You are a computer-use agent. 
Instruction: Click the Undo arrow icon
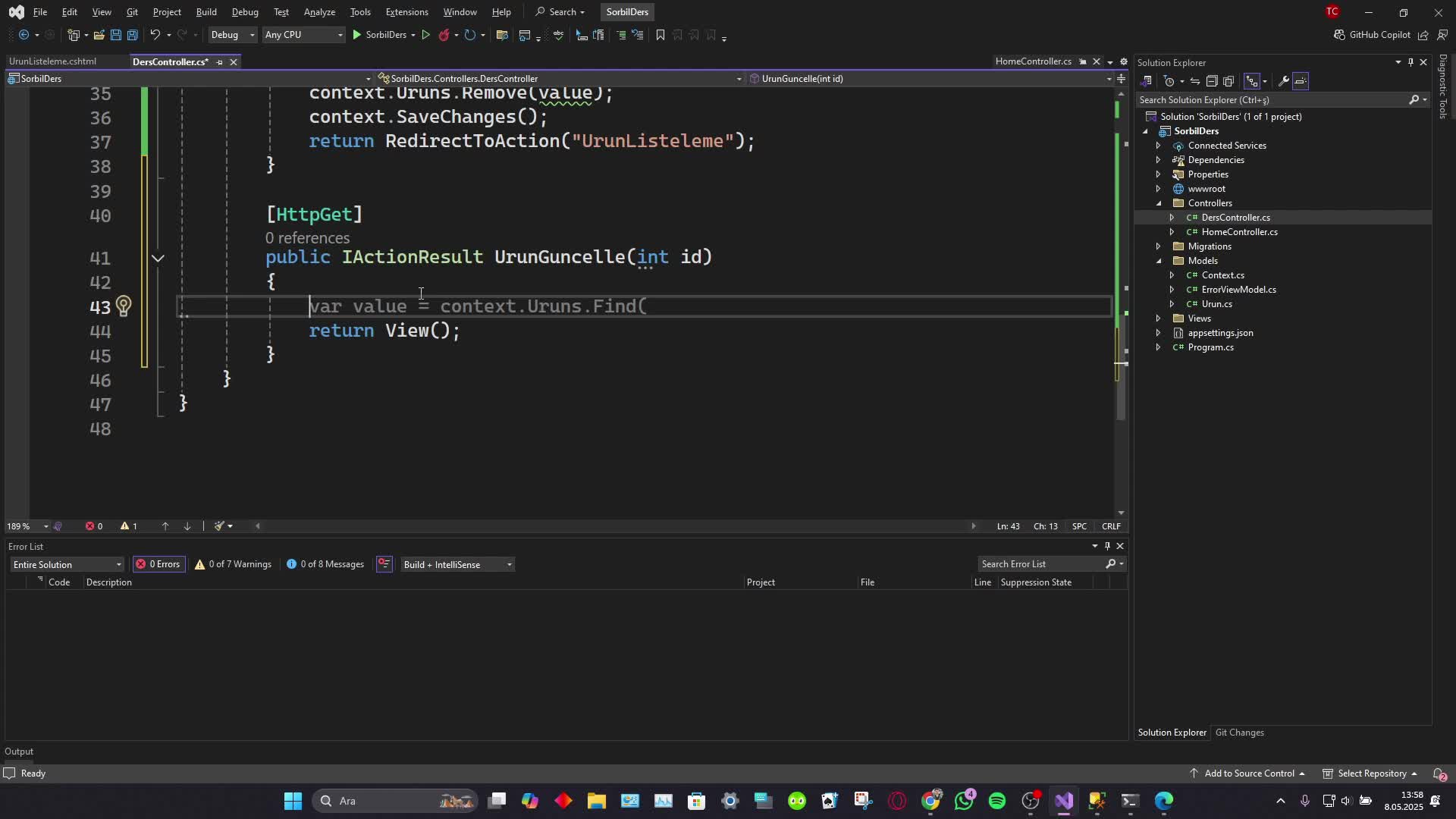click(155, 35)
